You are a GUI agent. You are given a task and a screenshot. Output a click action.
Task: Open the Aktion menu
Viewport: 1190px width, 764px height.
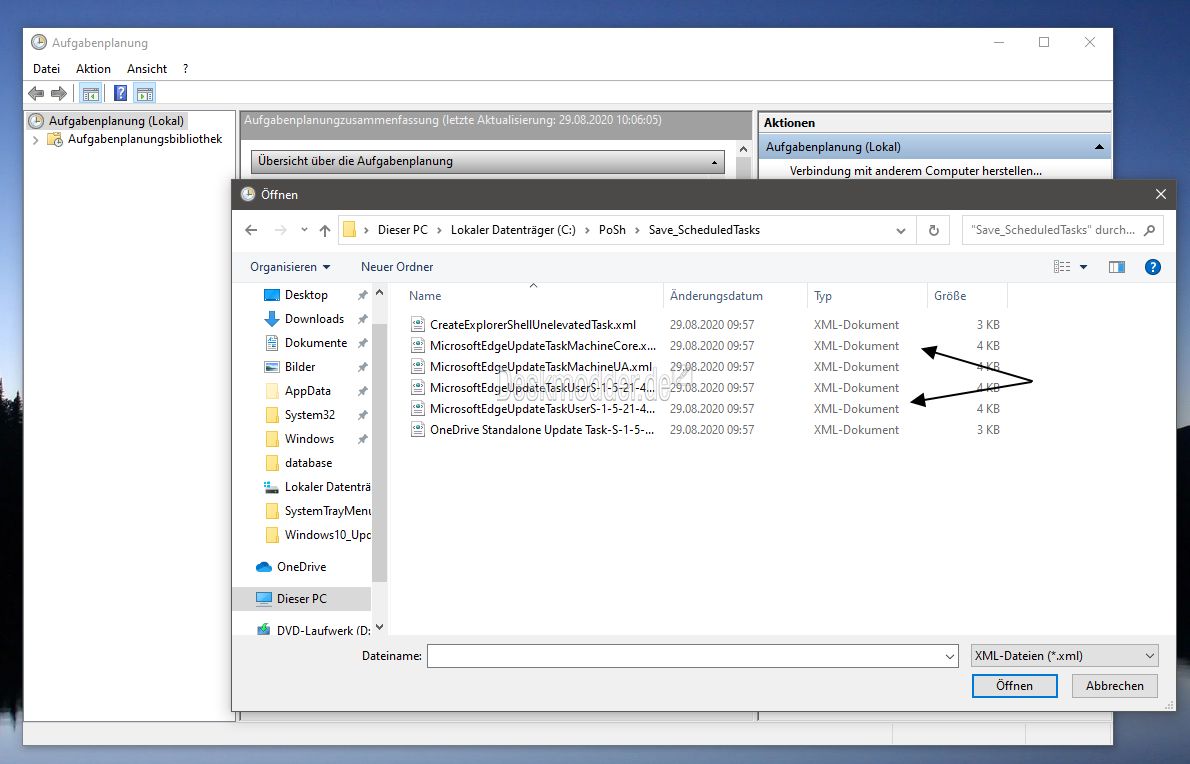point(93,69)
